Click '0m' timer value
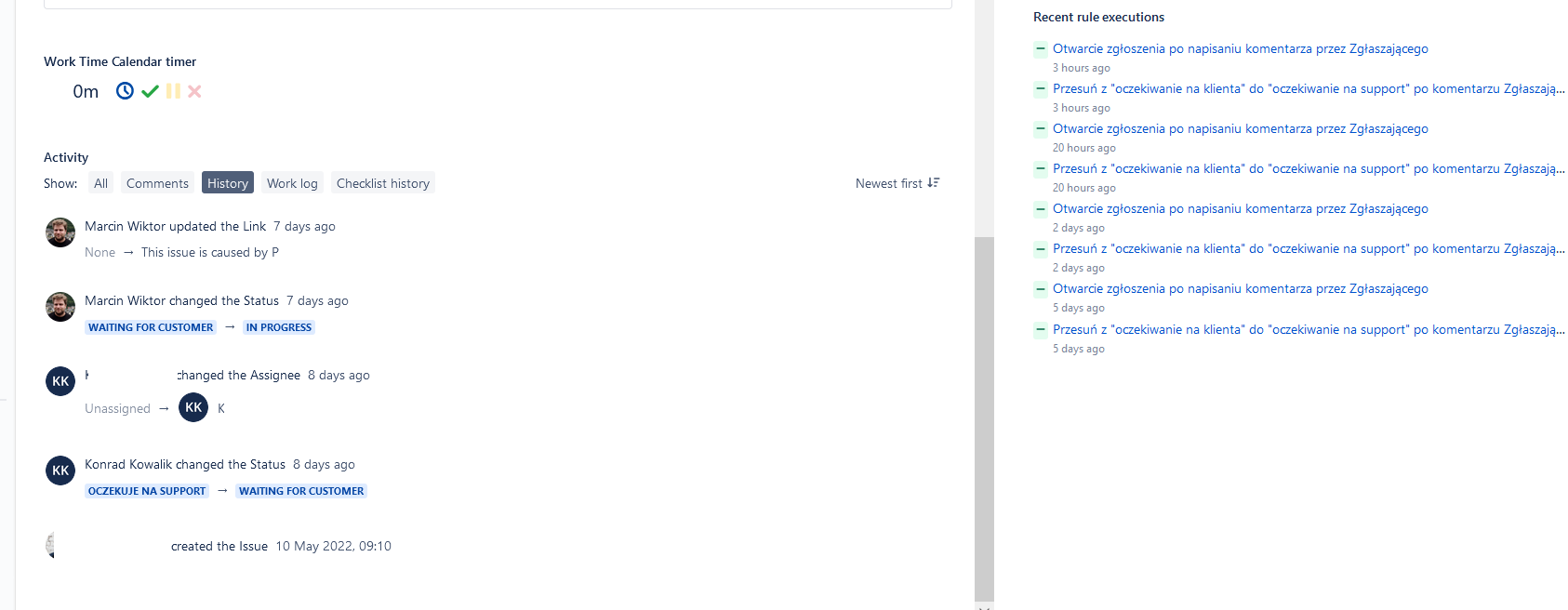Viewport: 1568px width, 610px height. tap(86, 91)
